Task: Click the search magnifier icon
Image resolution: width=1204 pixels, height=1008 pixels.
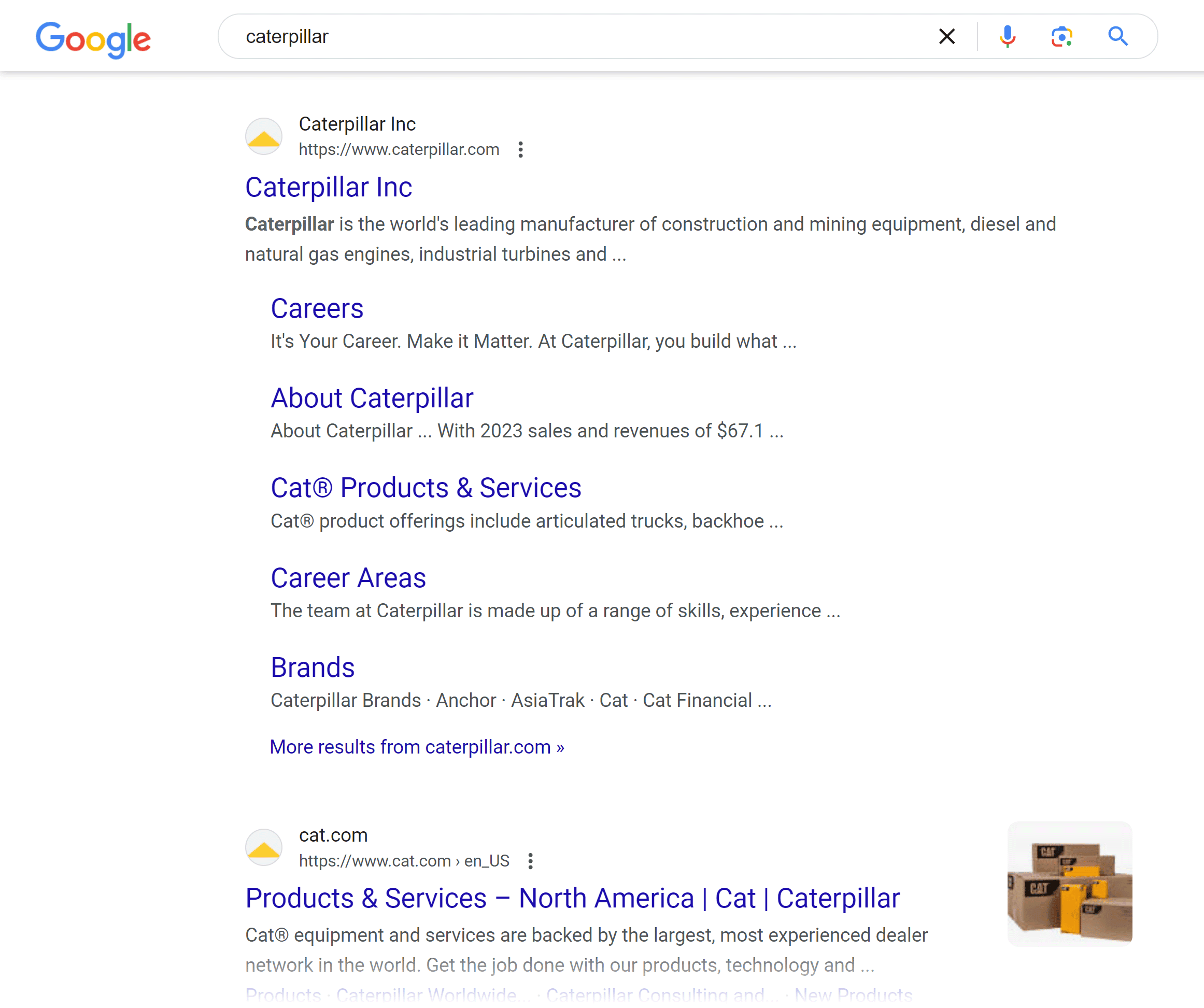Action: 1117,36
